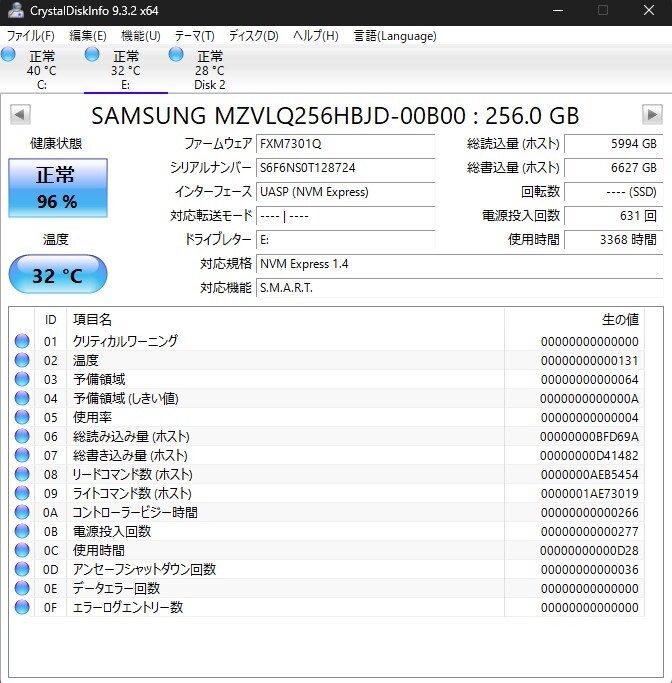
Task: Click the 生の値 column header
Action: click(x=574, y=320)
